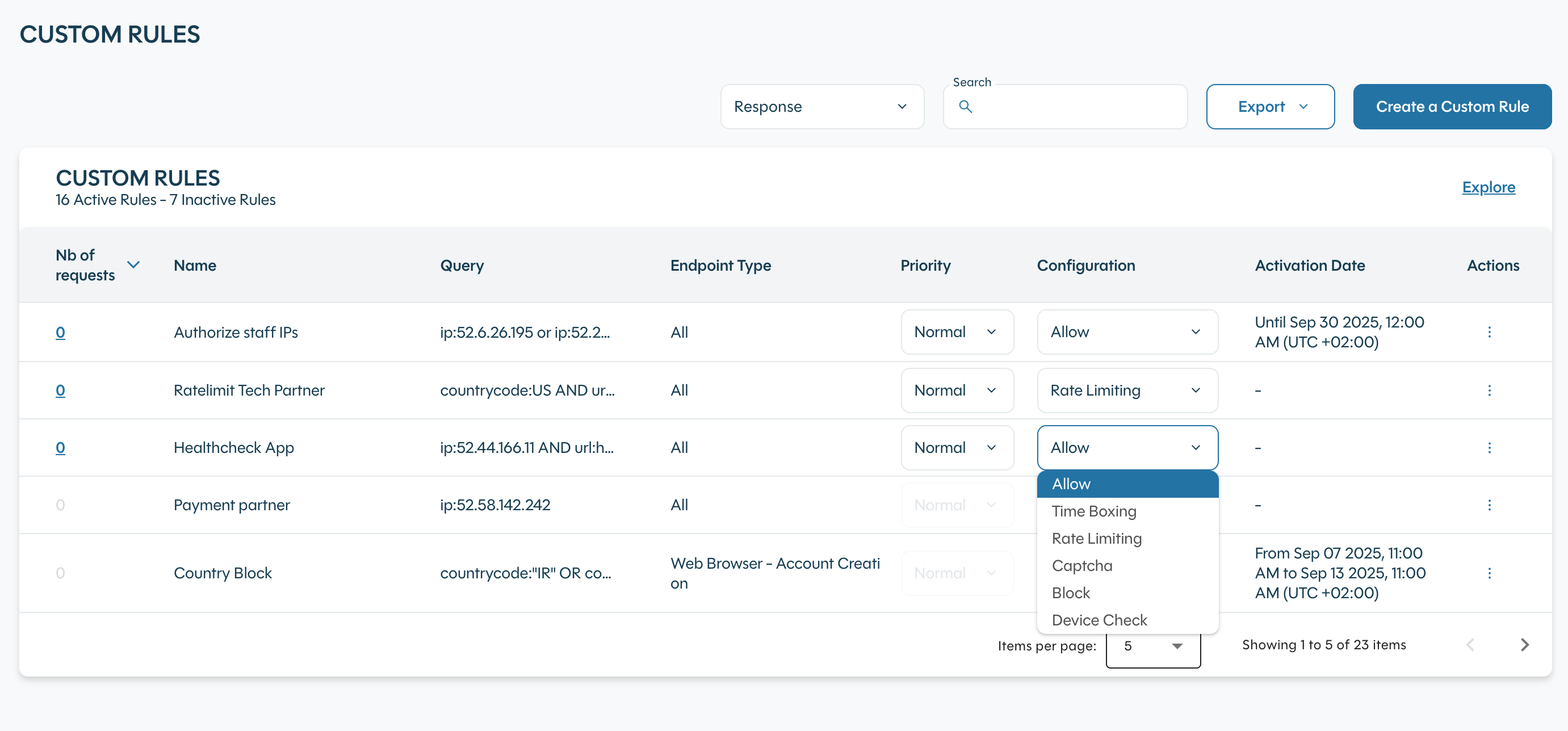Pick Device Check configuration option
Screen dimensions: 1568x731
[x=1099, y=620]
